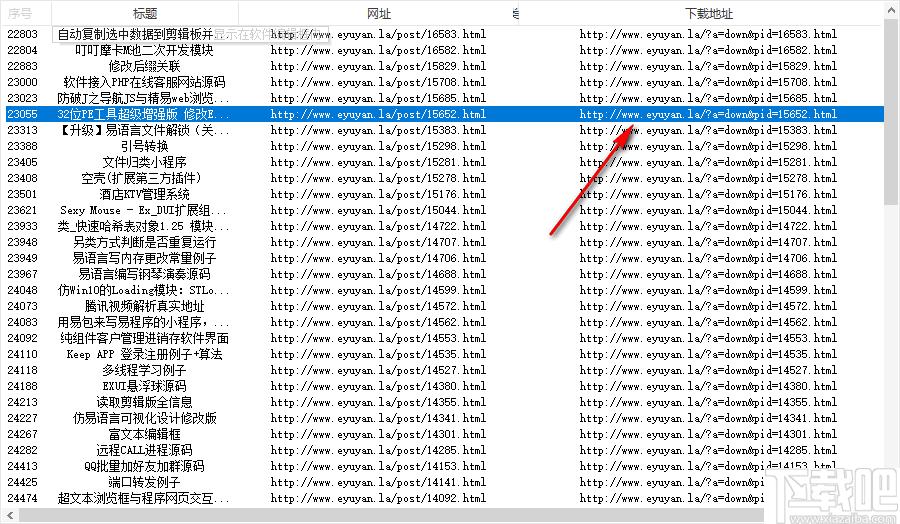The height and width of the screenshot is (524, 900).
Task: Click download address with pid=14355
Action: click(708, 402)
